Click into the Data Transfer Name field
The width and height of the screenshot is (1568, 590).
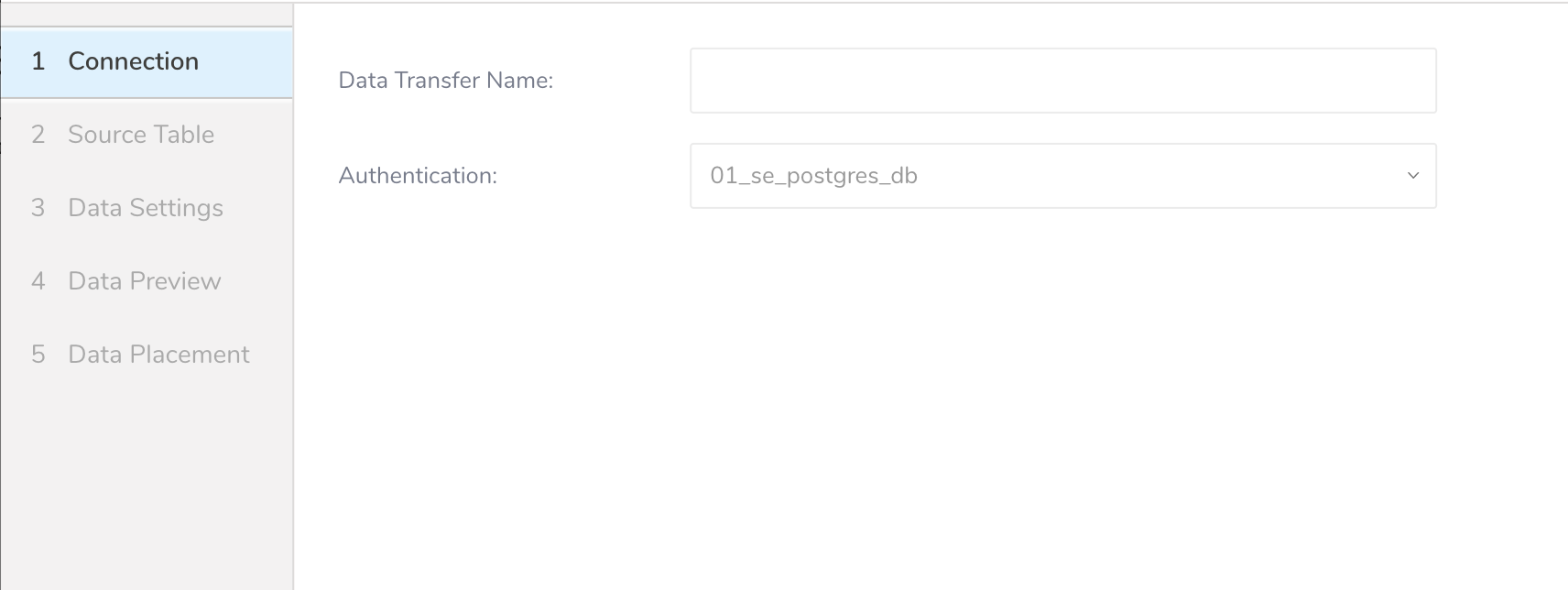(x=1062, y=81)
